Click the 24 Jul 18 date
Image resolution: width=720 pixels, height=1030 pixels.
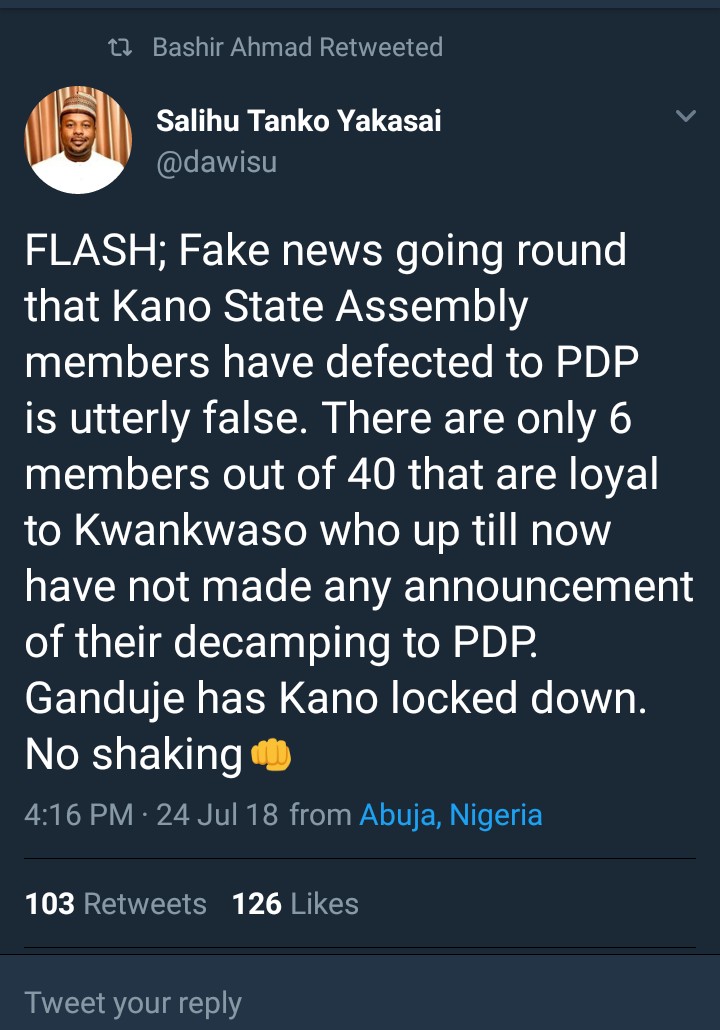(x=217, y=814)
